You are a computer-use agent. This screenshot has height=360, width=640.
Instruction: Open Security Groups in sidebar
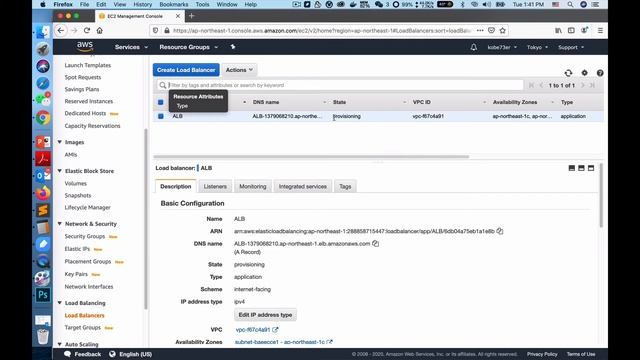point(84,236)
